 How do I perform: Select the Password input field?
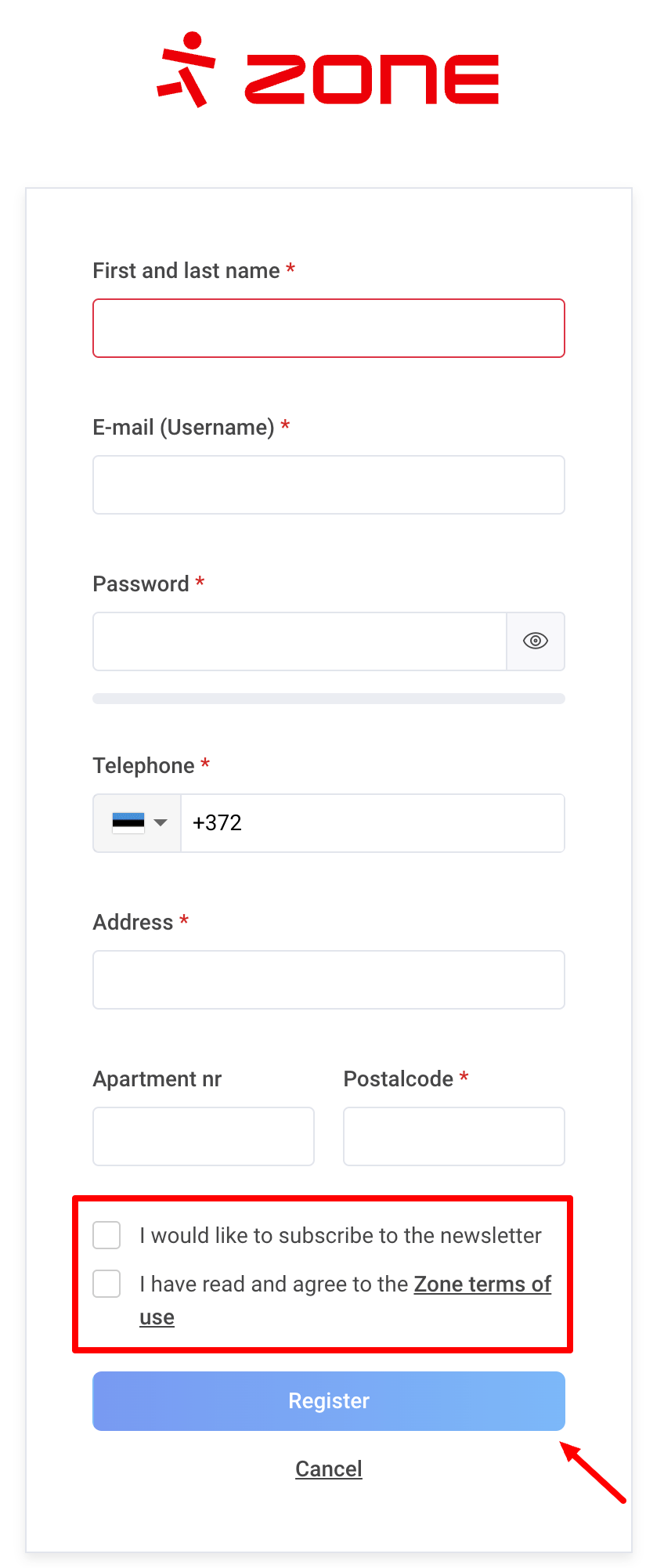pos(300,641)
